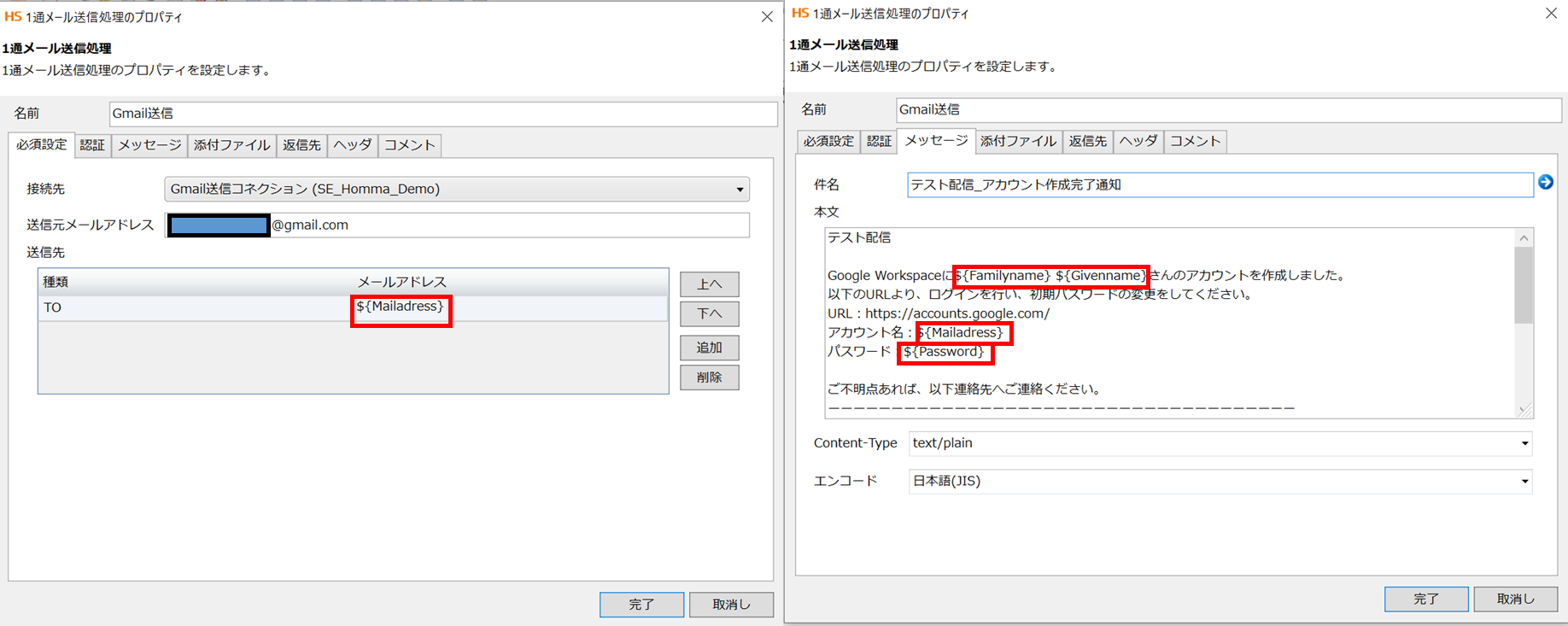This screenshot has width=1568, height=626.
Task: Switch to 必須設定 tab in right window
Action: [828, 142]
